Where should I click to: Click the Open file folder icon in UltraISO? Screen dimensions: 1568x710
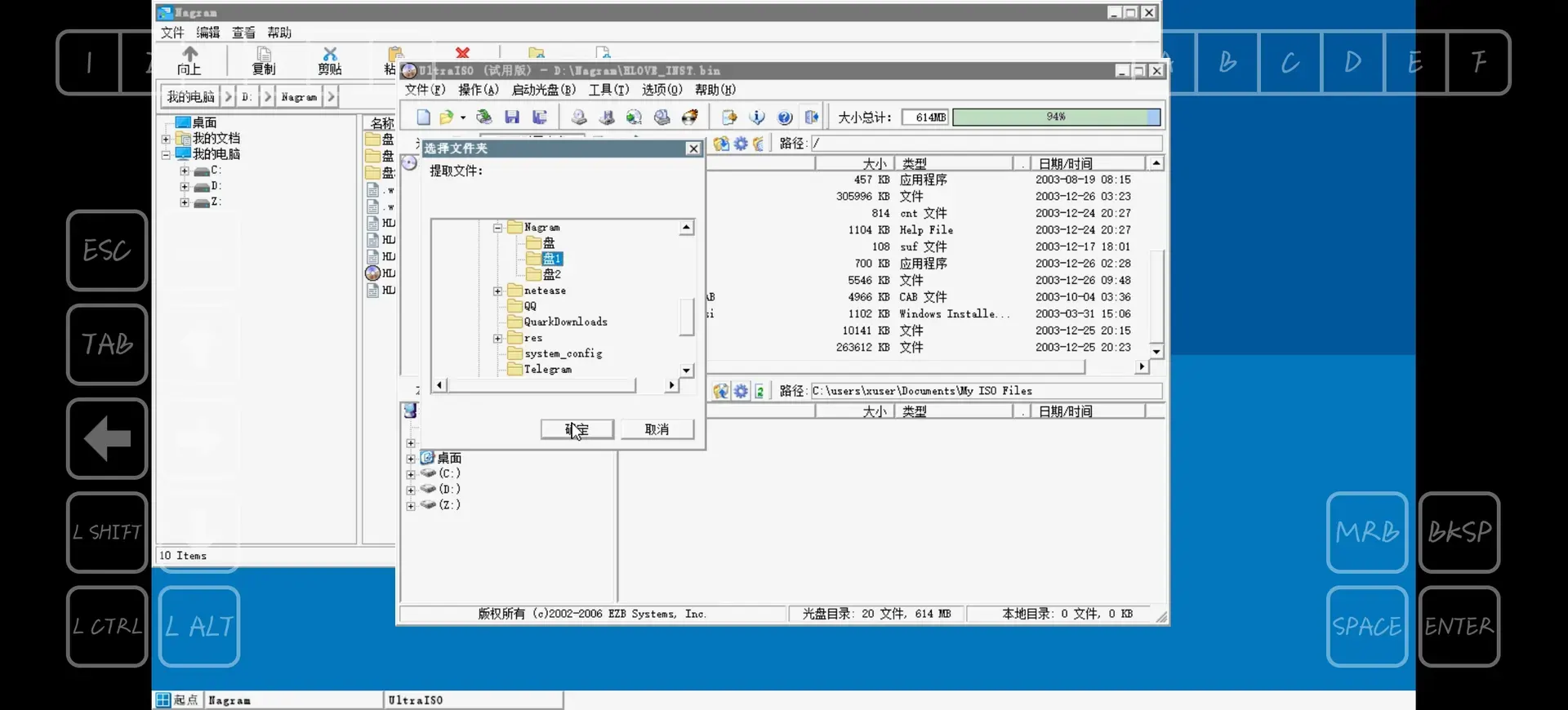[x=446, y=118]
